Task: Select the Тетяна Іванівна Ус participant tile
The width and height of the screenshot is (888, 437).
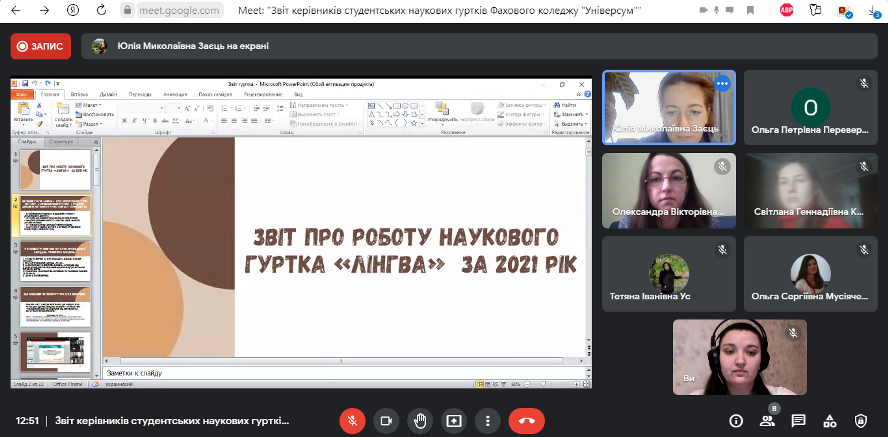Action: click(x=668, y=274)
